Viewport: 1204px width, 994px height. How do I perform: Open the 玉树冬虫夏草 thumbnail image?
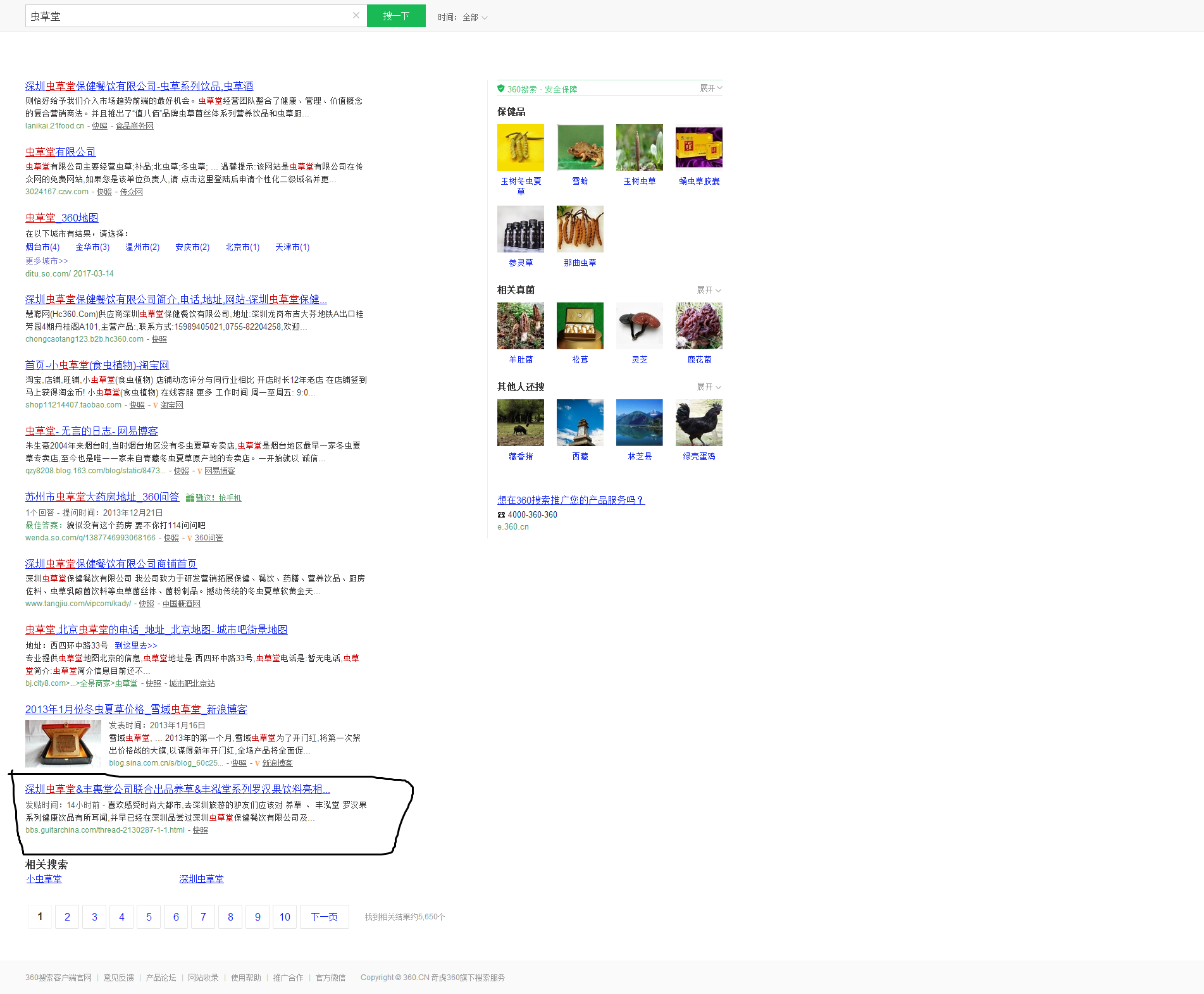[521, 147]
